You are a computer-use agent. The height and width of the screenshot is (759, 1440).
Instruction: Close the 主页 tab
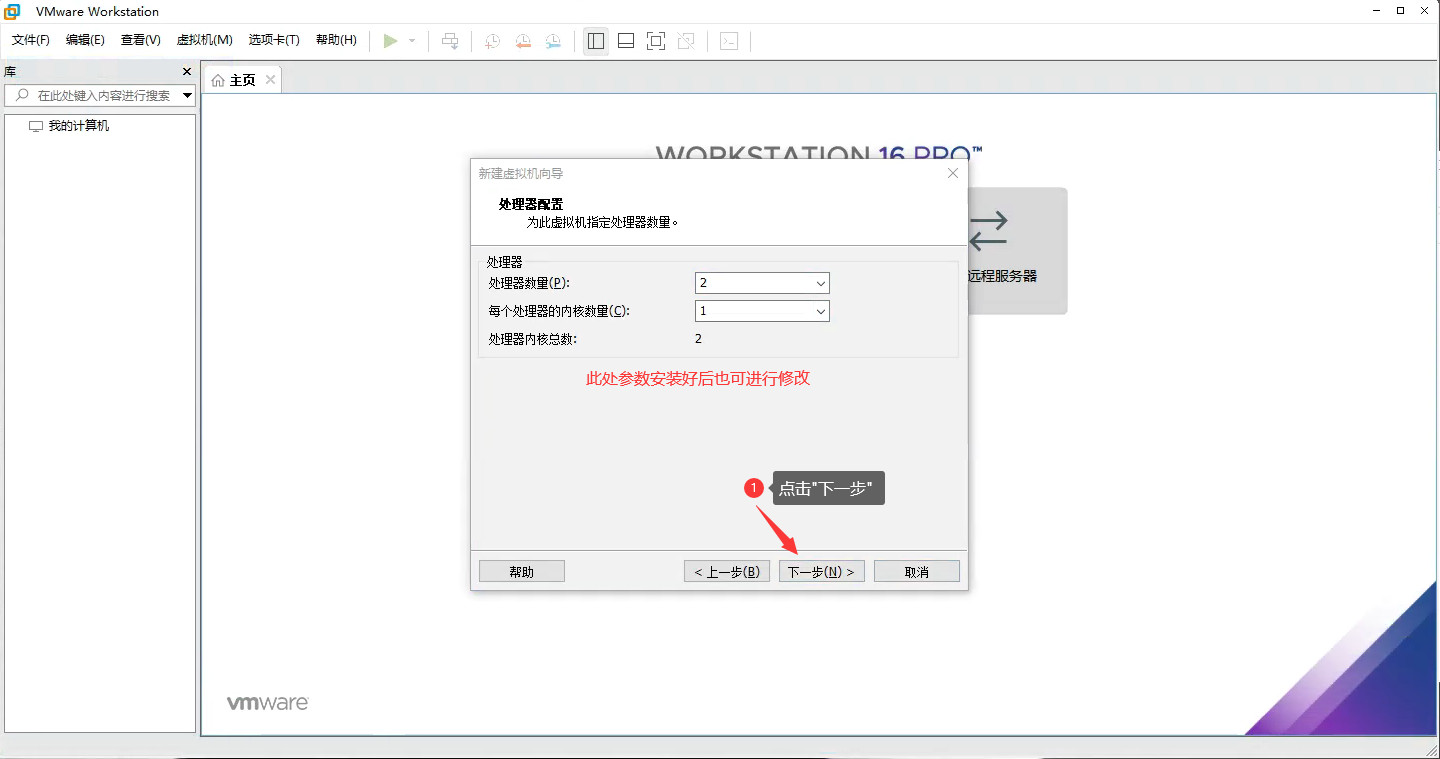270,80
